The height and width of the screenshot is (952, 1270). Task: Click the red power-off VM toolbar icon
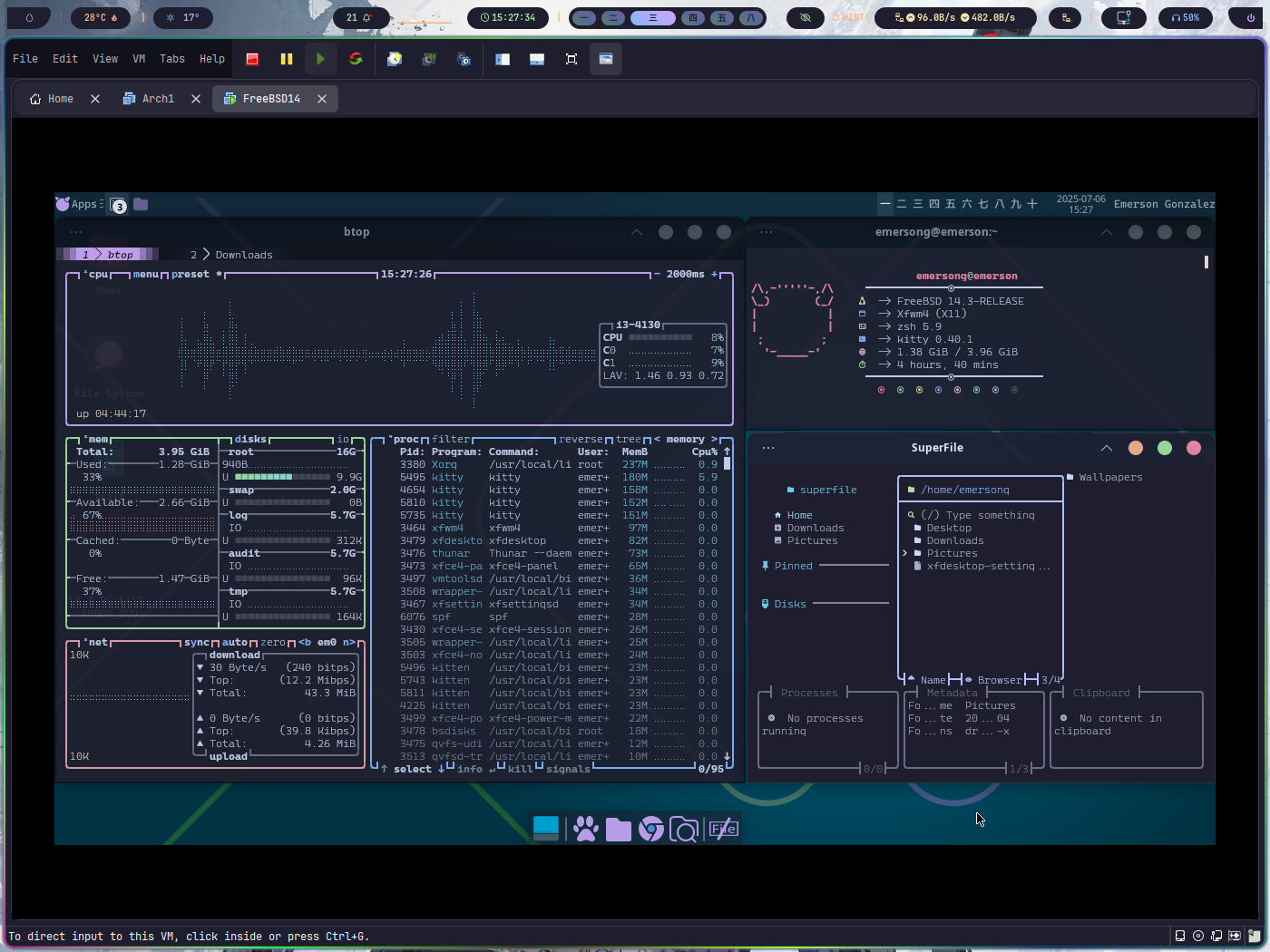click(x=252, y=59)
